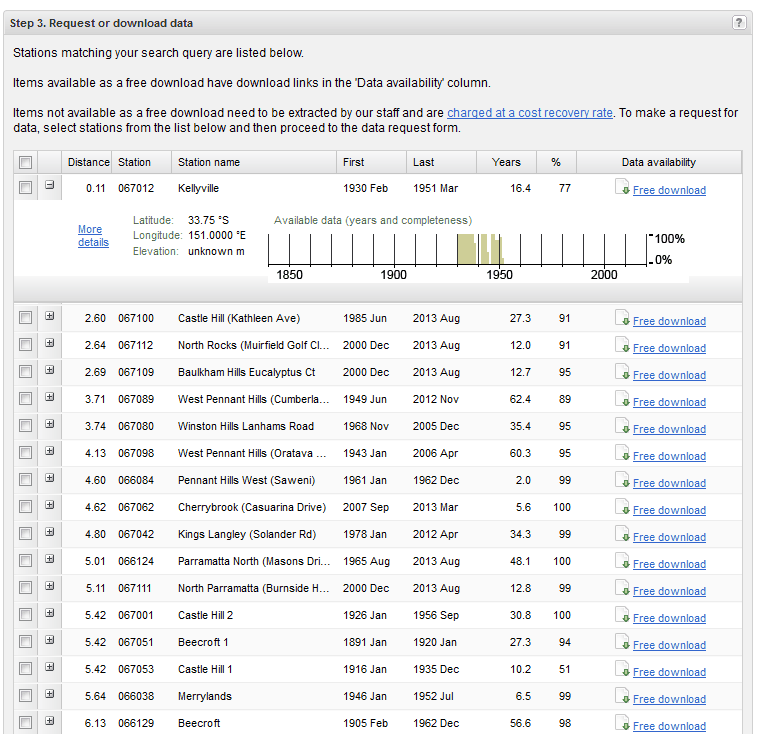
Task: Sort table by Distance column header
Action: click(88, 162)
